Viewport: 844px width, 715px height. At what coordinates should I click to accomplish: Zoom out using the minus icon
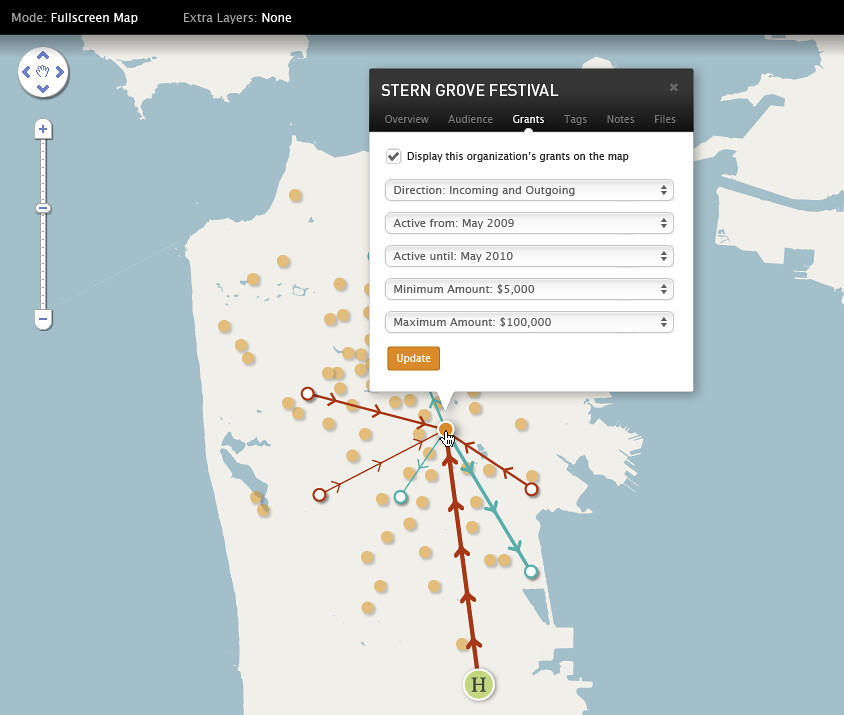tap(42, 319)
